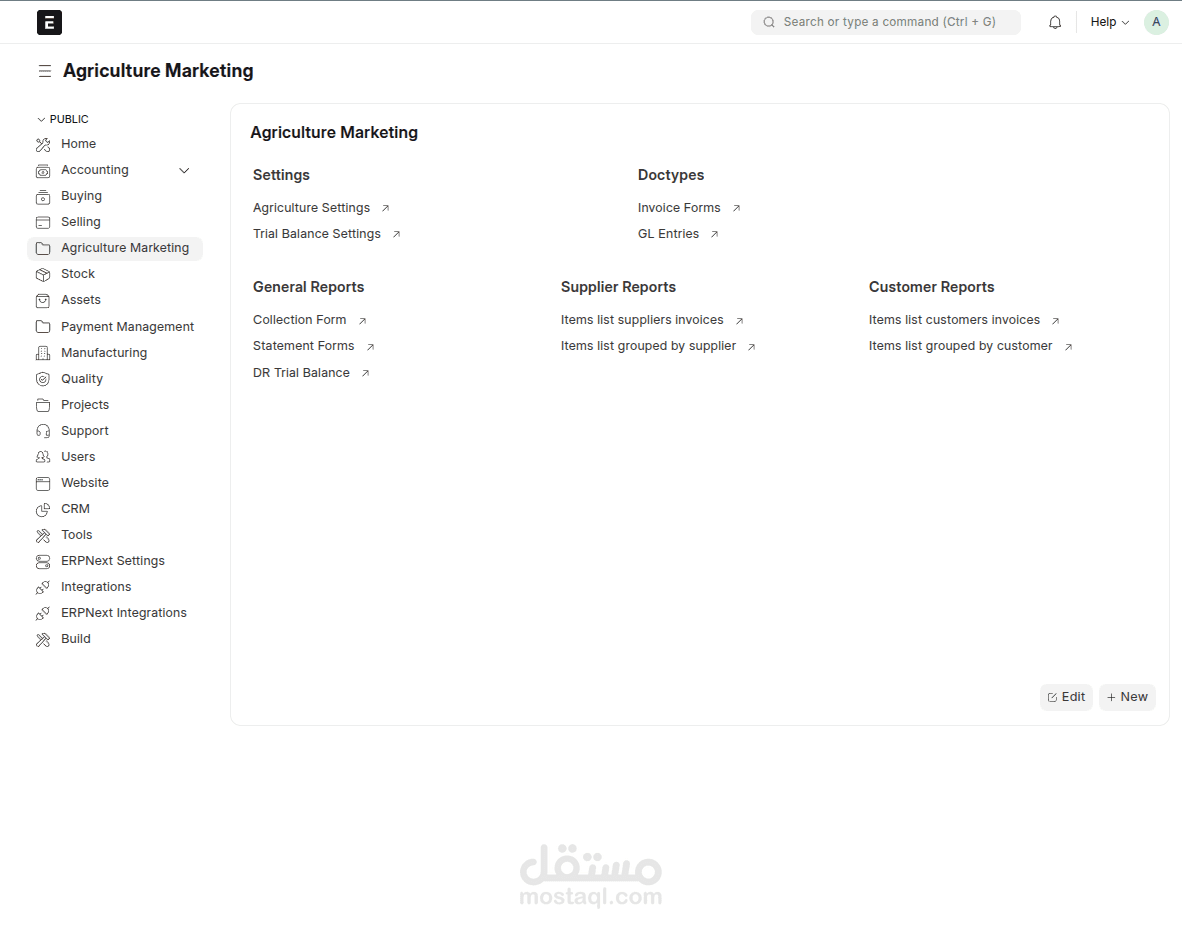
Task: Click the search magnifier icon
Action: point(768,21)
